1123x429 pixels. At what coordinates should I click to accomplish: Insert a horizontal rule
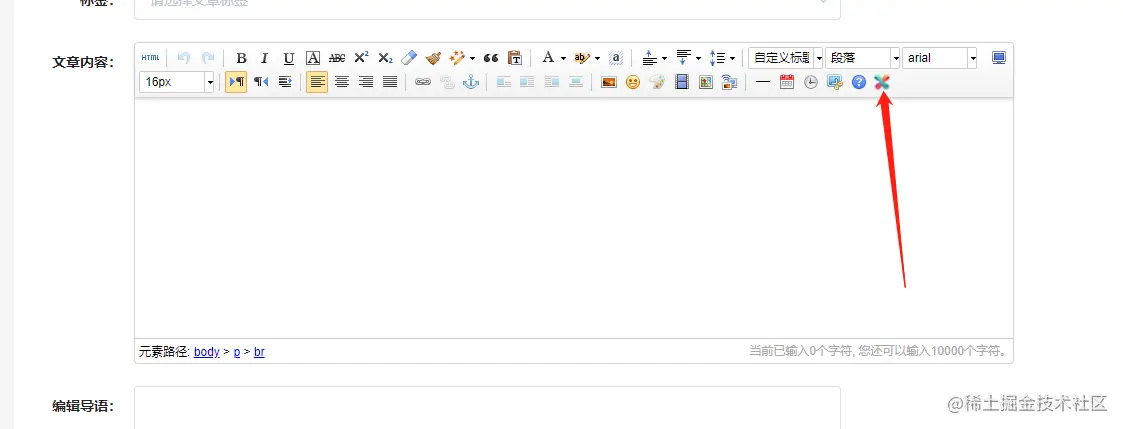(763, 82)
